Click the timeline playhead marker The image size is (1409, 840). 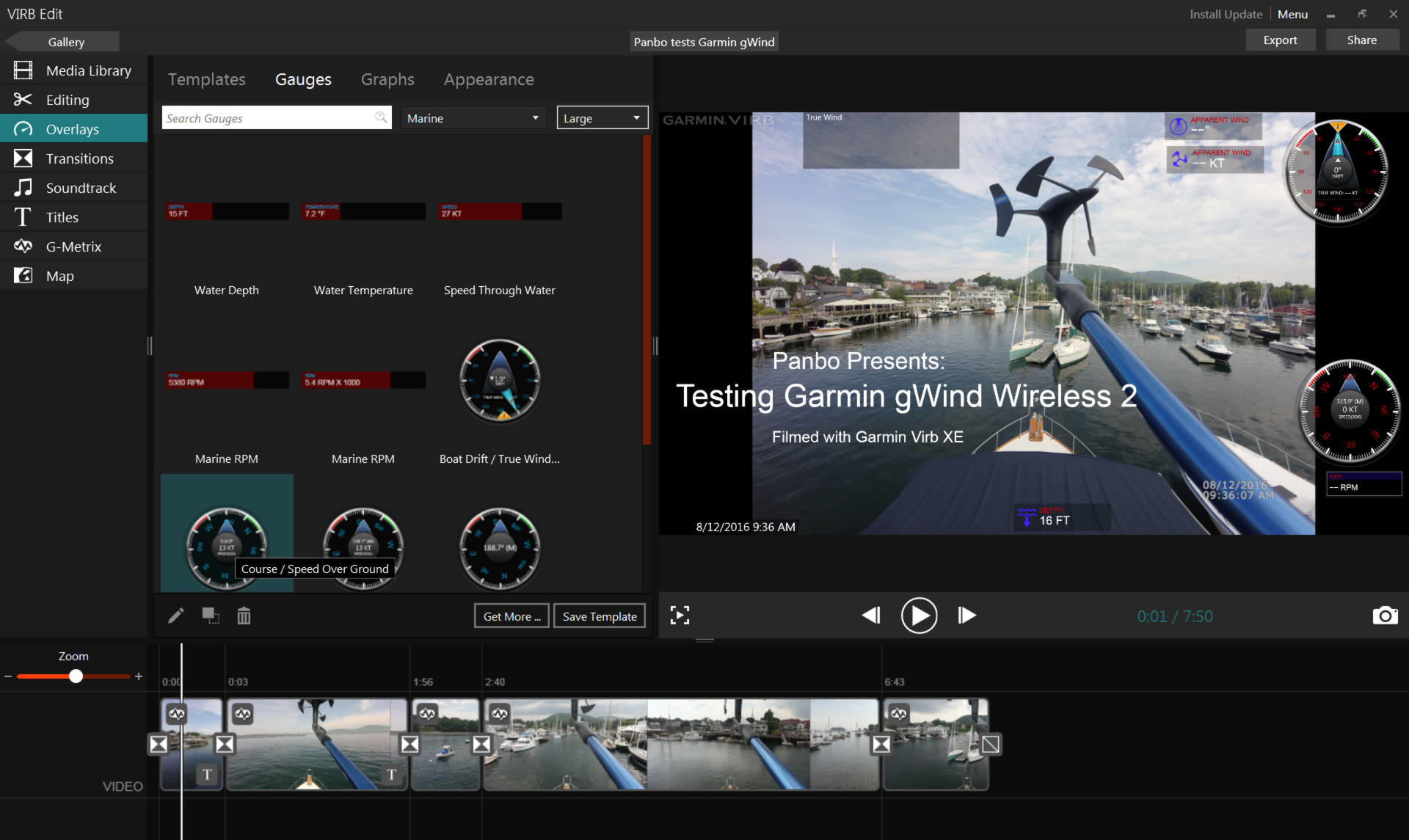pos(181,741)
